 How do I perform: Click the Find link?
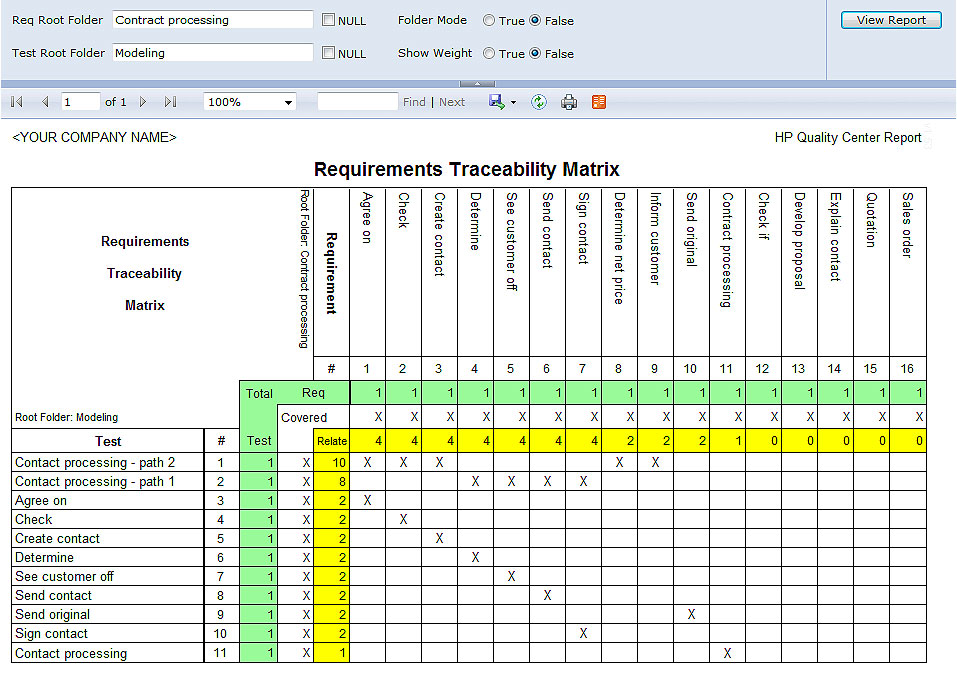(414, 102)
